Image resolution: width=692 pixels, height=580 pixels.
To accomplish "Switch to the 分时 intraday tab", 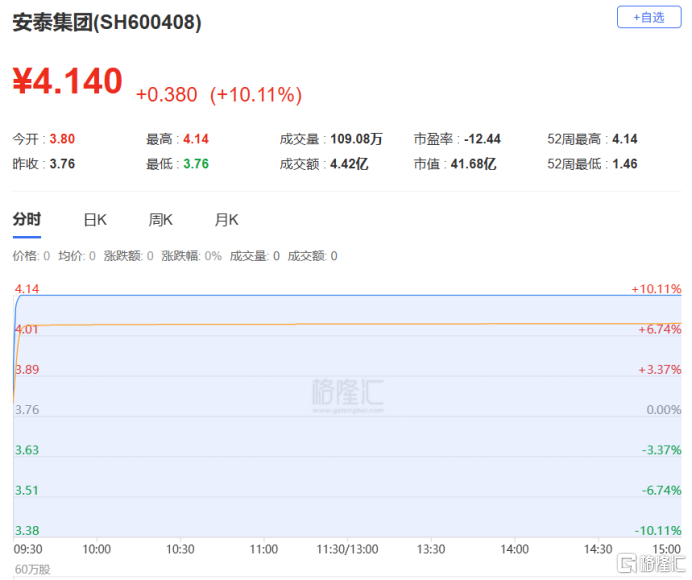I will 26,219.
